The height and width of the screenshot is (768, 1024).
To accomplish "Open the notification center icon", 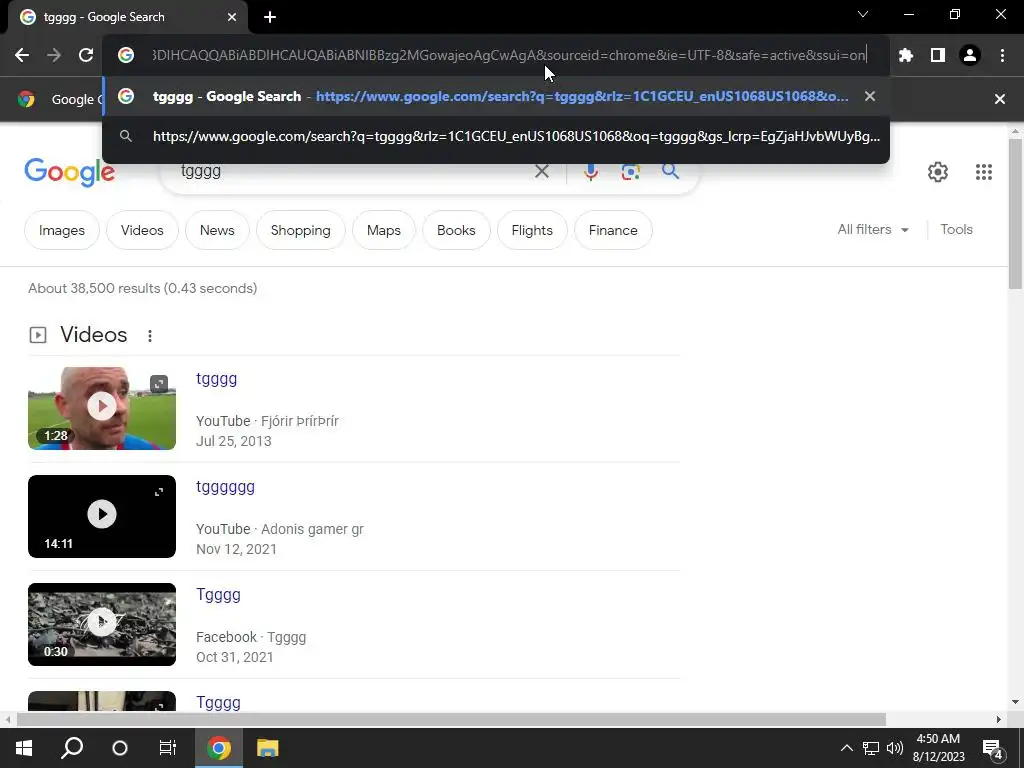I will [x=993, y=748].
